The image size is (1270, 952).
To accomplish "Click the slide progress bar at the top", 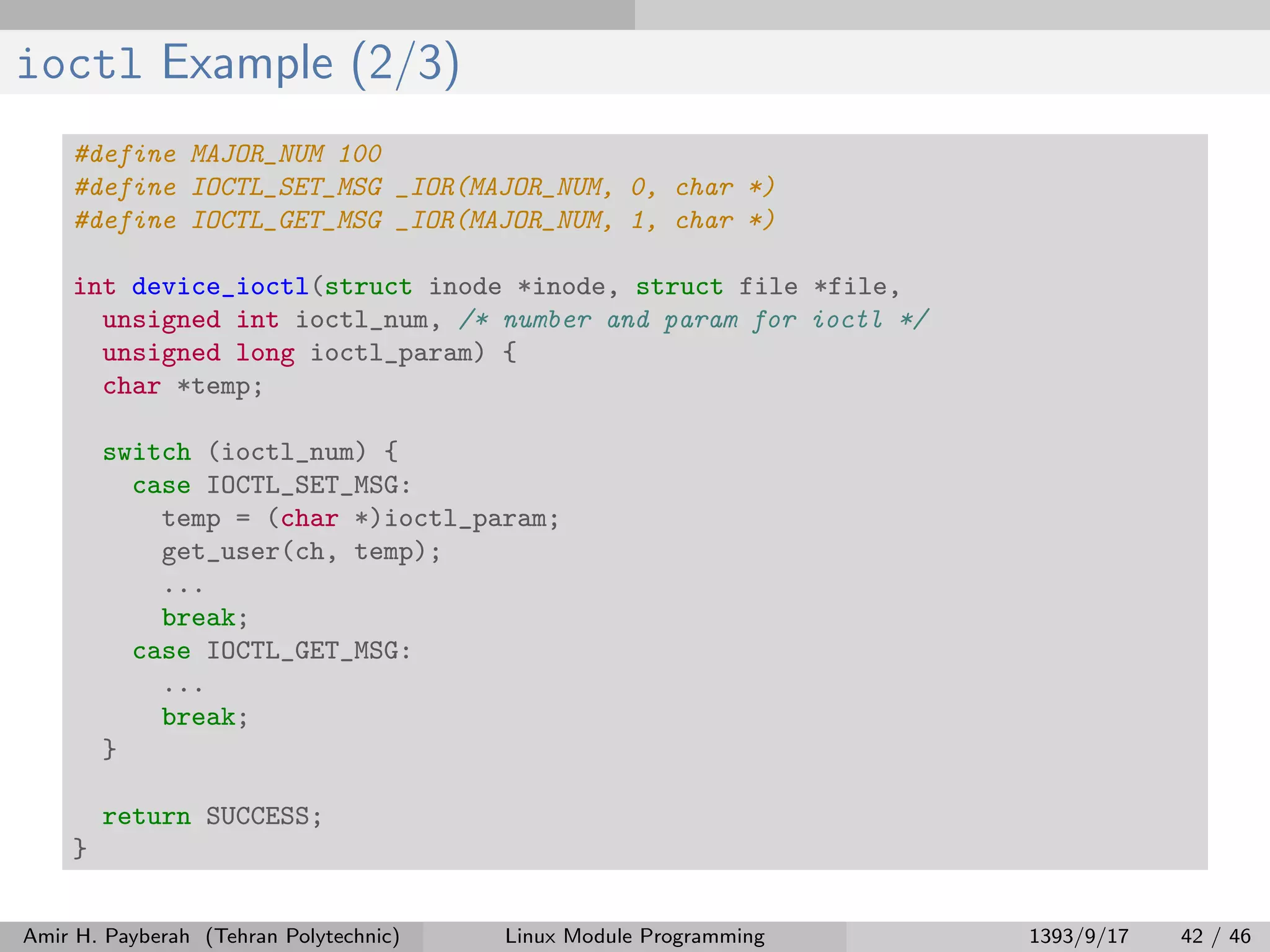I will pos(635,15).
